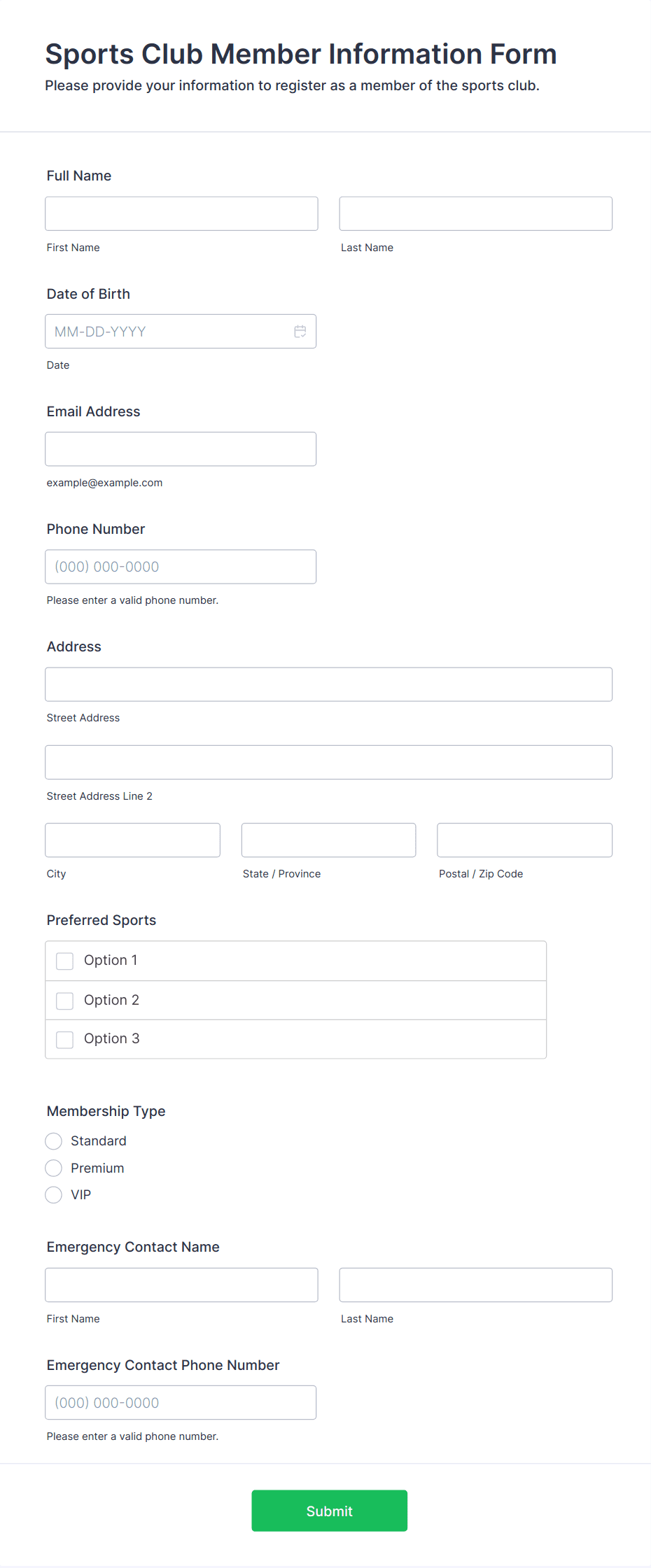Focus the Phone Number field
Image resolution: width=651 pixels, height=1568 pixels.
pos(181,567)
